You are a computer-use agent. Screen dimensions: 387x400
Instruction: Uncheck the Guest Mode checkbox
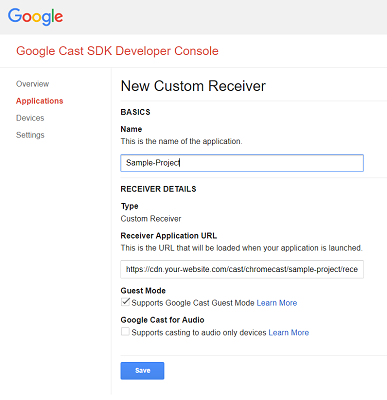125,302
